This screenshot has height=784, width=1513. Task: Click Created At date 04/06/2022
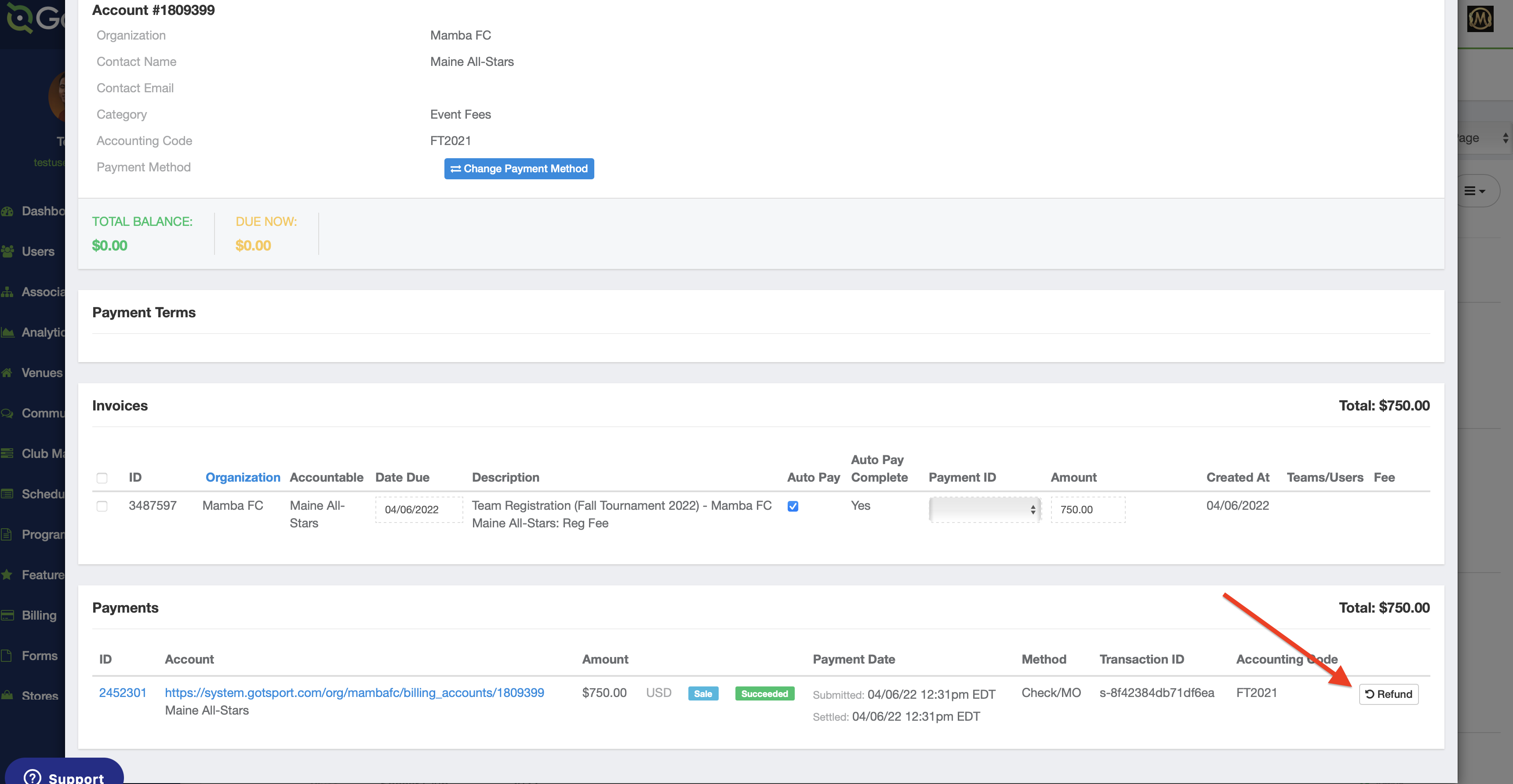[1237, 506]
